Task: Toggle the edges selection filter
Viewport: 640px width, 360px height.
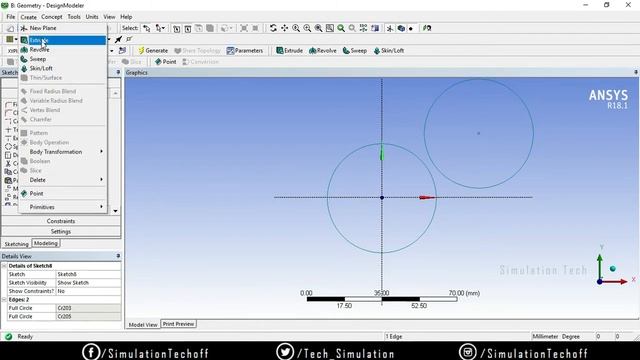Action: click(x=188, y=28)
